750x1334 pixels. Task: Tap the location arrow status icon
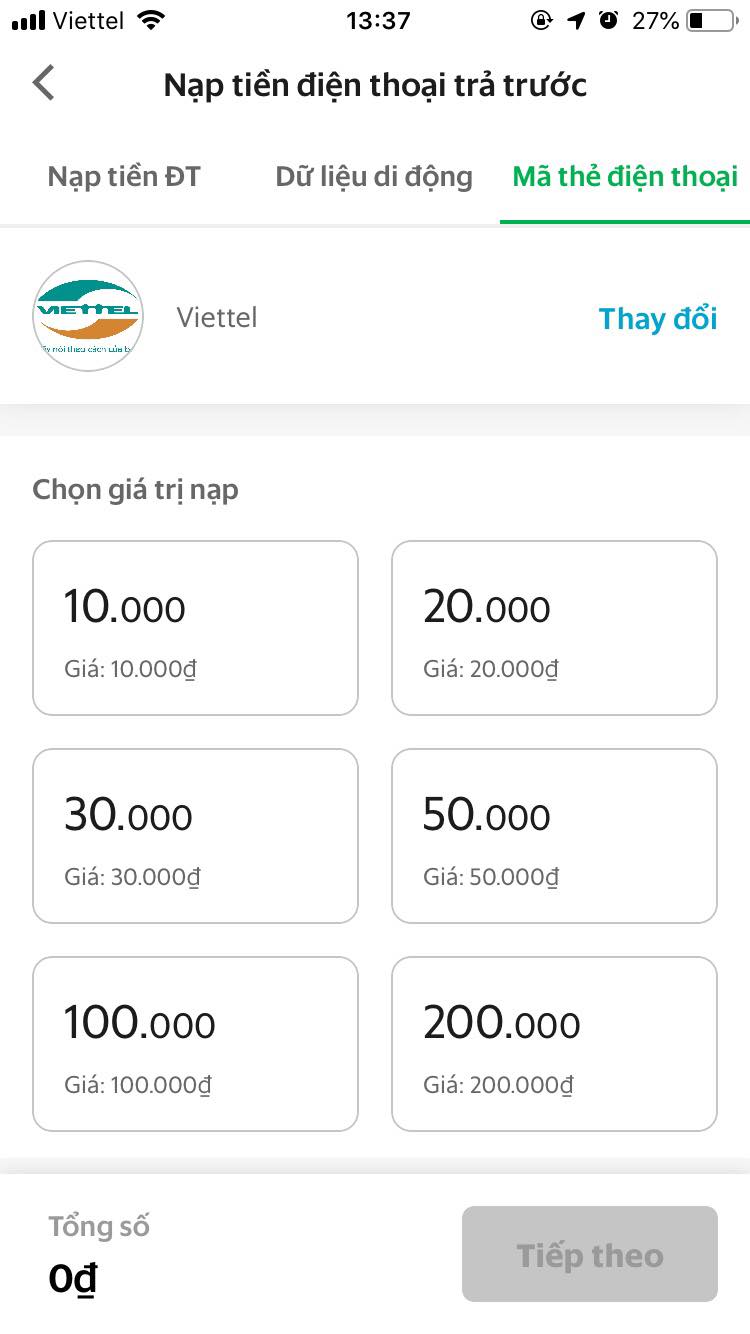pyautogui.click(x=576, y=20)
